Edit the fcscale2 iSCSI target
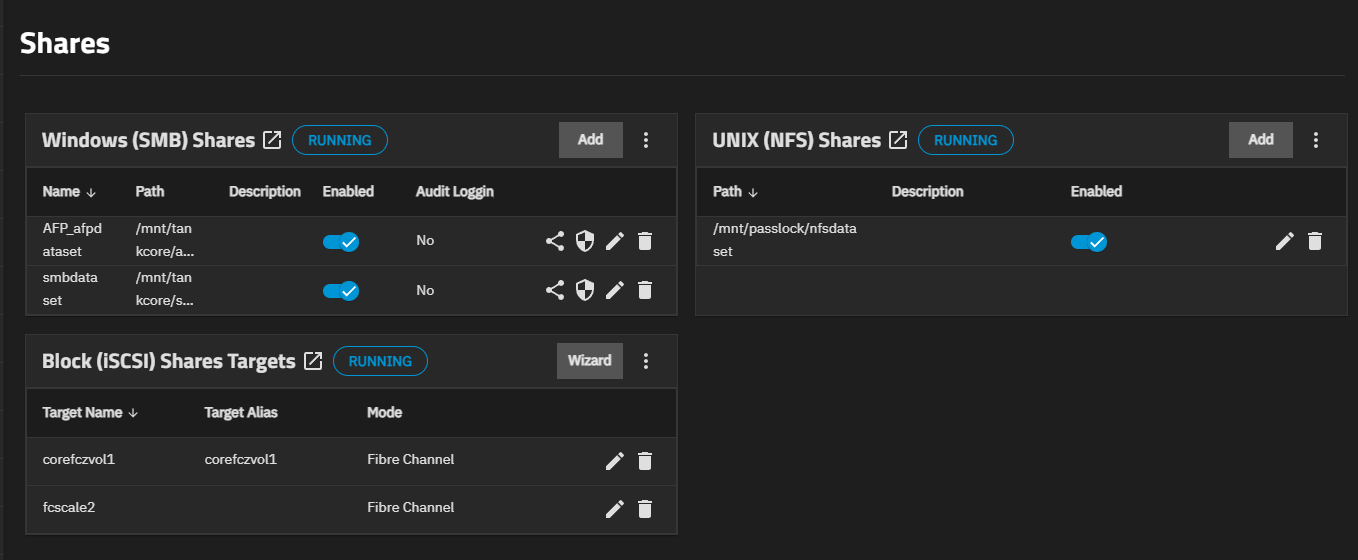 [x=615, y=508]
